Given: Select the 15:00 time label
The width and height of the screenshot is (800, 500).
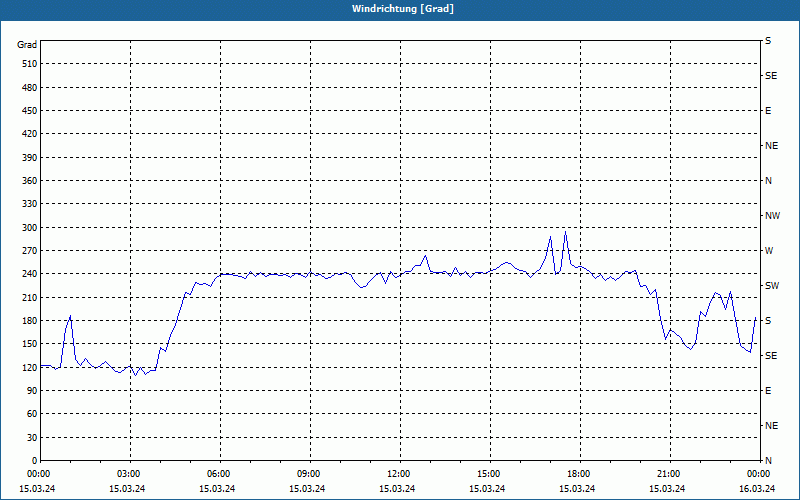Looking at the screenshot, I should pos(490,474).
